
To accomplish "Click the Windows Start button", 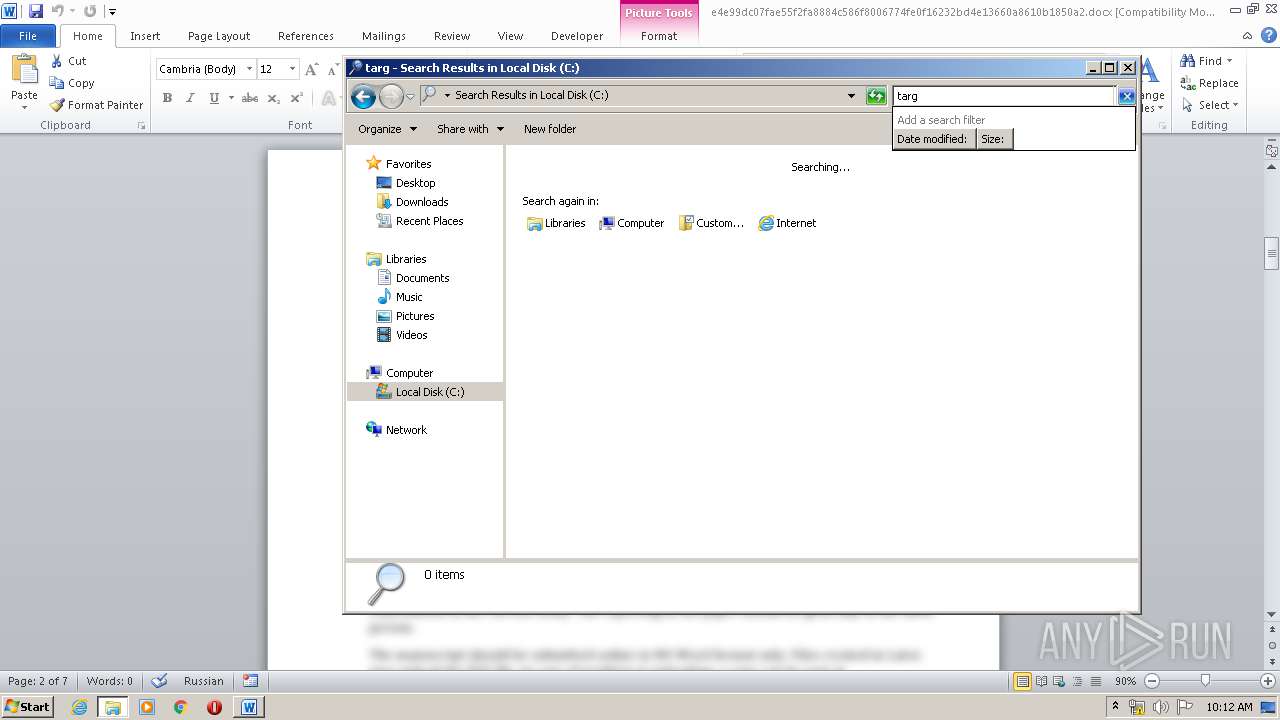I will tap(27, 707).
